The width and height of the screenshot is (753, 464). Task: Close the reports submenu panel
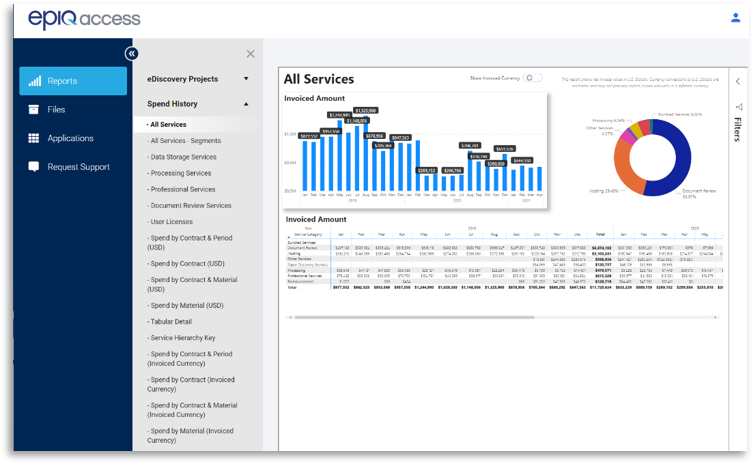coord(250,54)
